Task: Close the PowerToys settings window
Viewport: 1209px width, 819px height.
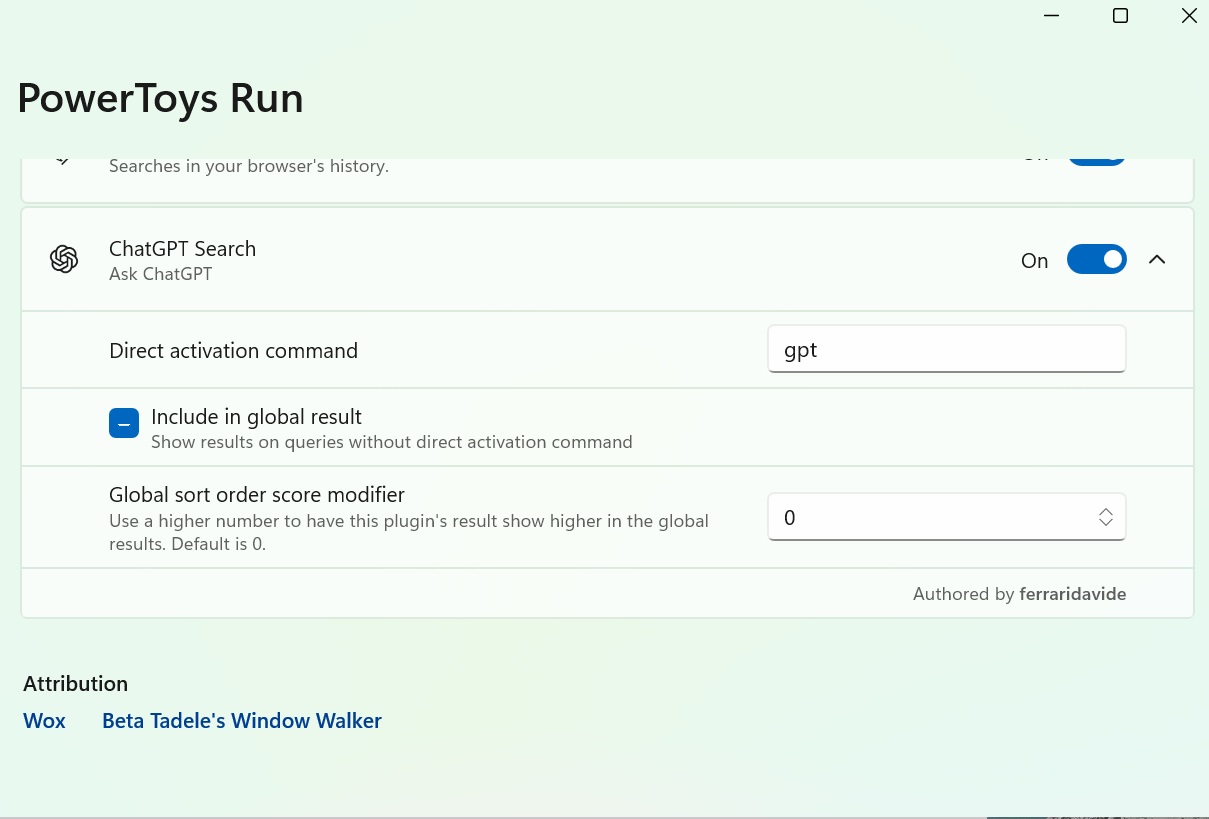Action: point(1189,16)
